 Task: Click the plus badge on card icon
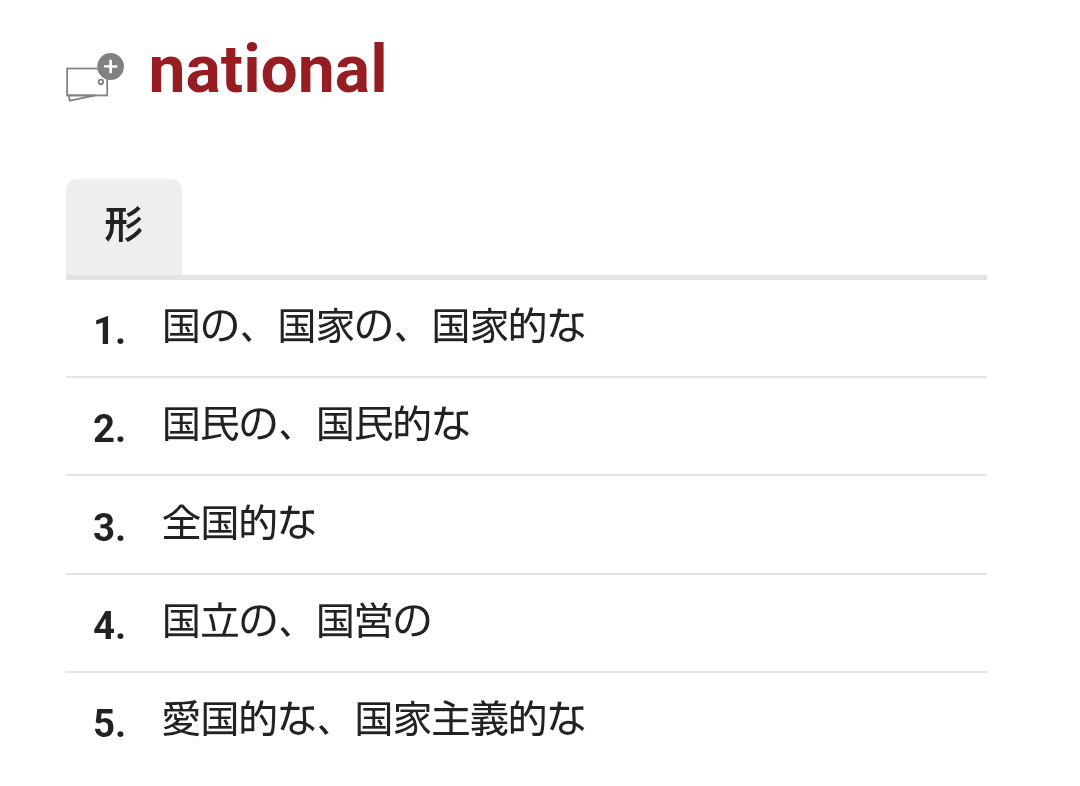coord(110,67)
